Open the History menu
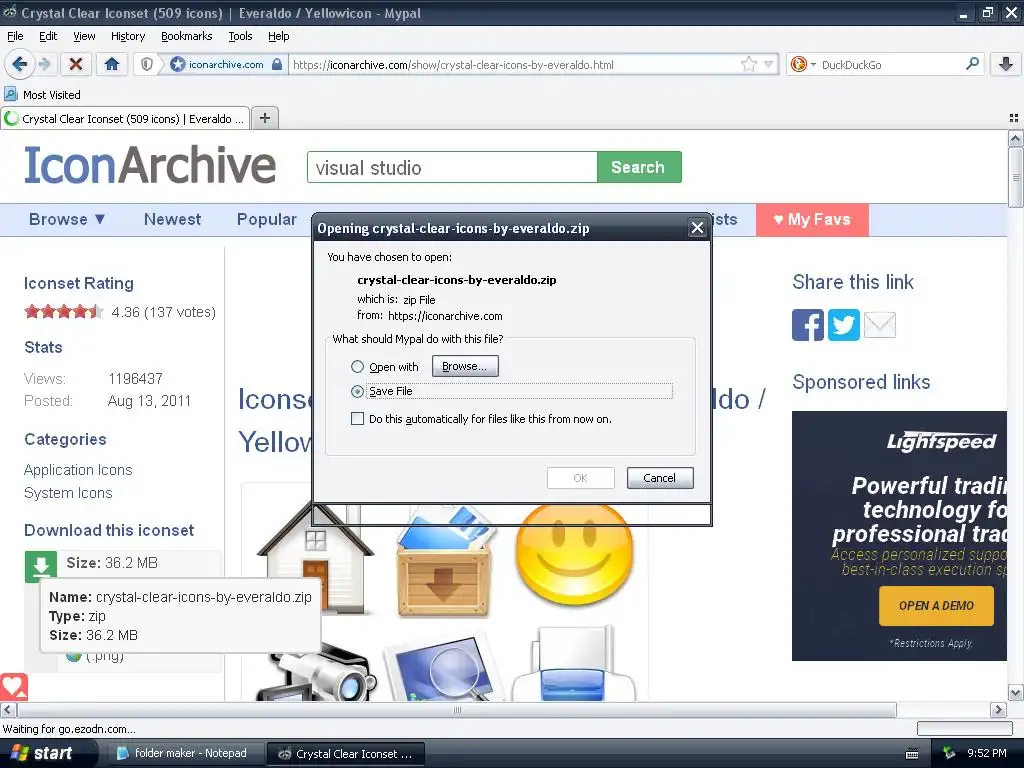The image size is (1024, 768). point(128,36)
